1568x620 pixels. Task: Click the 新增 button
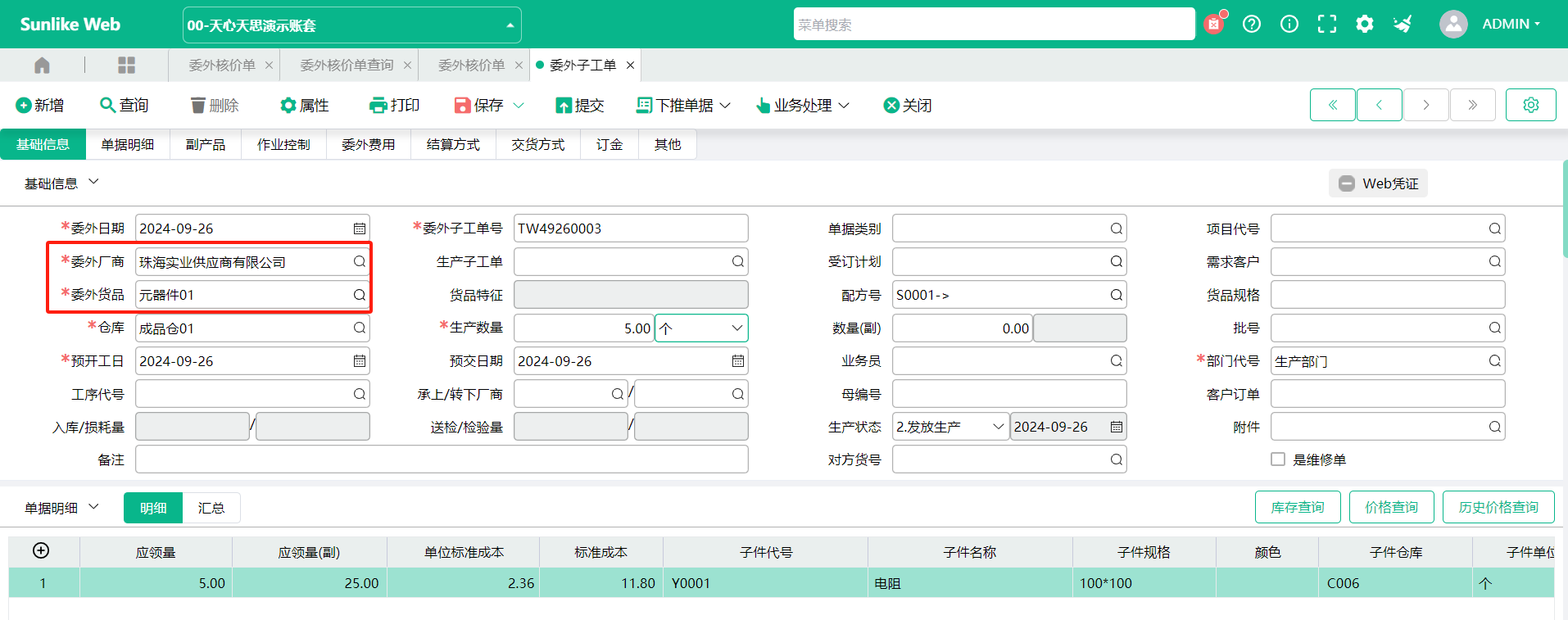(39, 106)
